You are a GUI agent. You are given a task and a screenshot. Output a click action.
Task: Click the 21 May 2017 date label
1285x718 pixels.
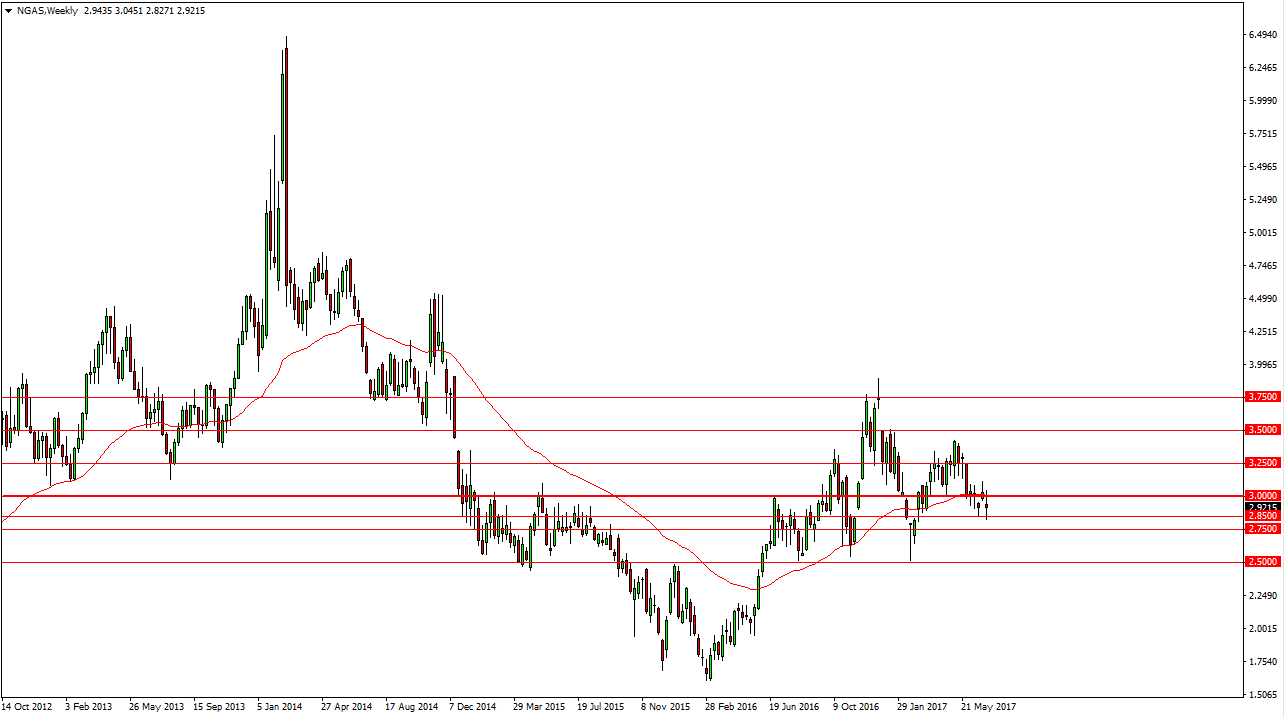click(986, 706)
